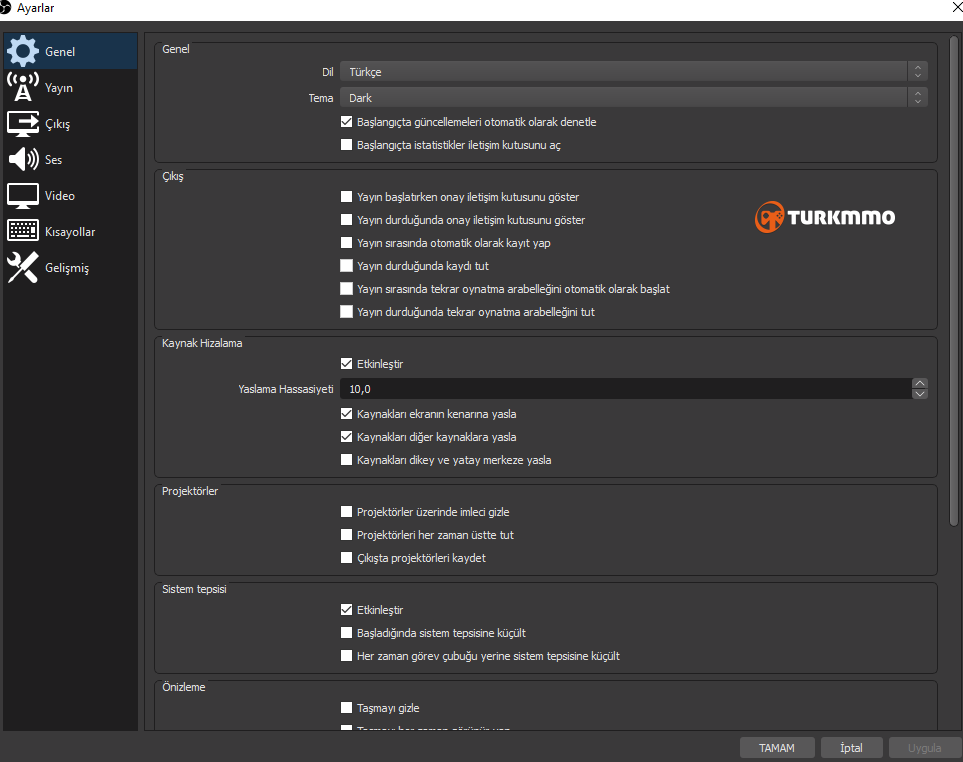Click the OBS logo in title bar
The image size is (963, 762).
5,8
